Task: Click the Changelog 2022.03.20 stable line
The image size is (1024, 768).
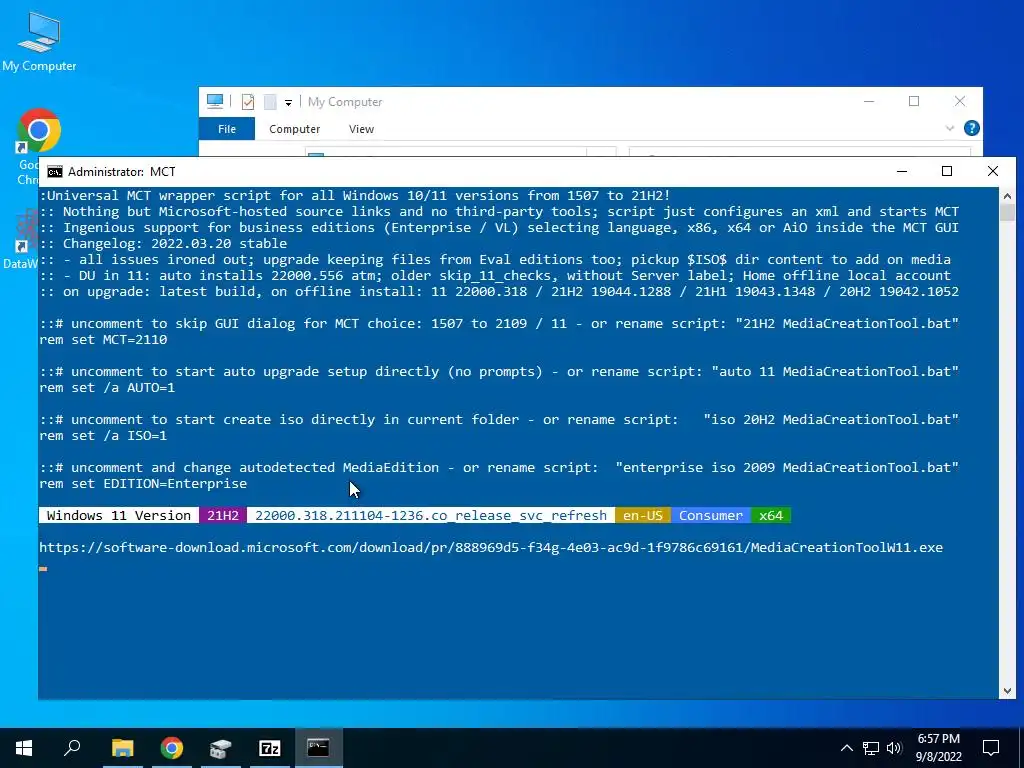Action: (163, 244)
